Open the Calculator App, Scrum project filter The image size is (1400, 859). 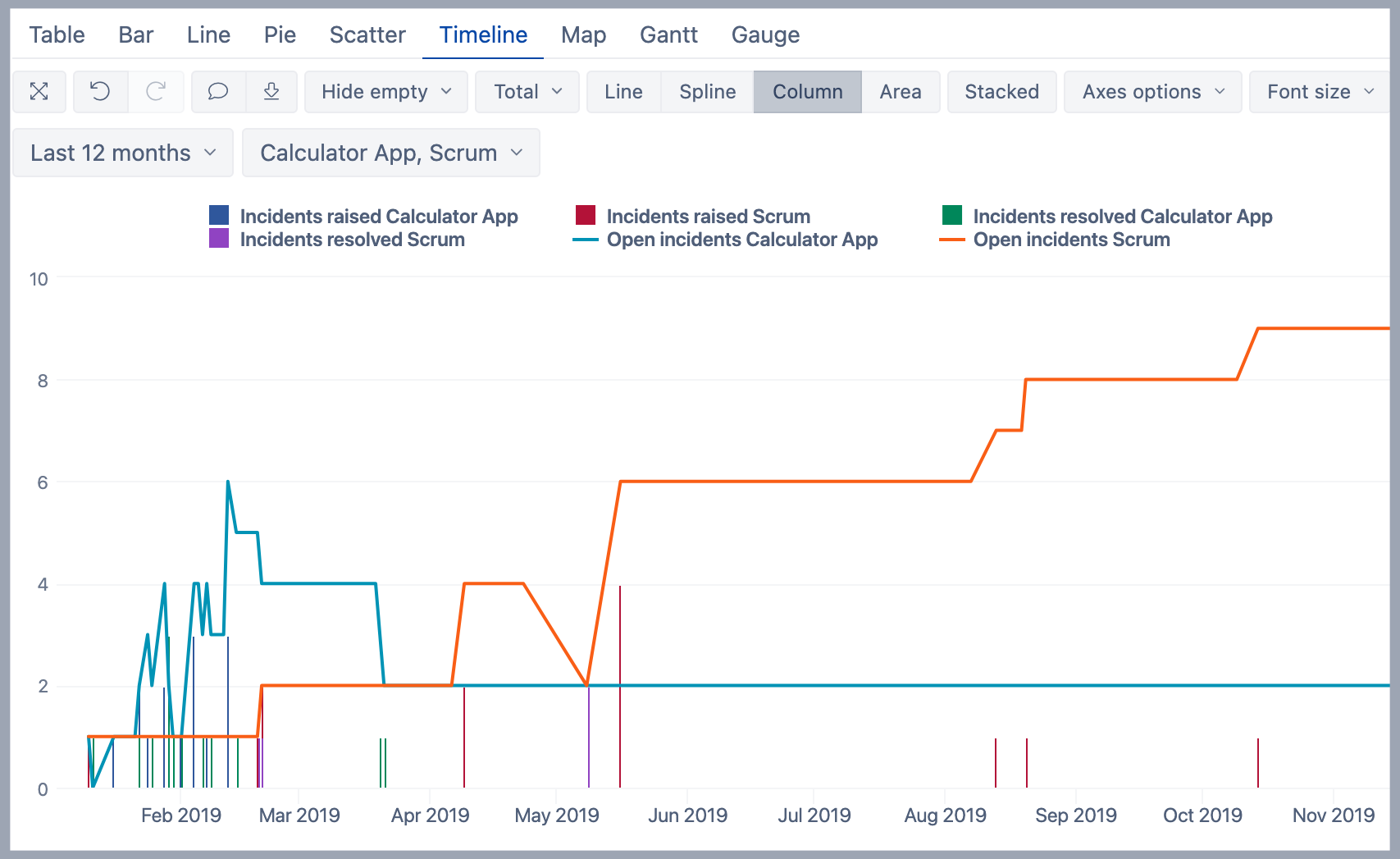391,153
